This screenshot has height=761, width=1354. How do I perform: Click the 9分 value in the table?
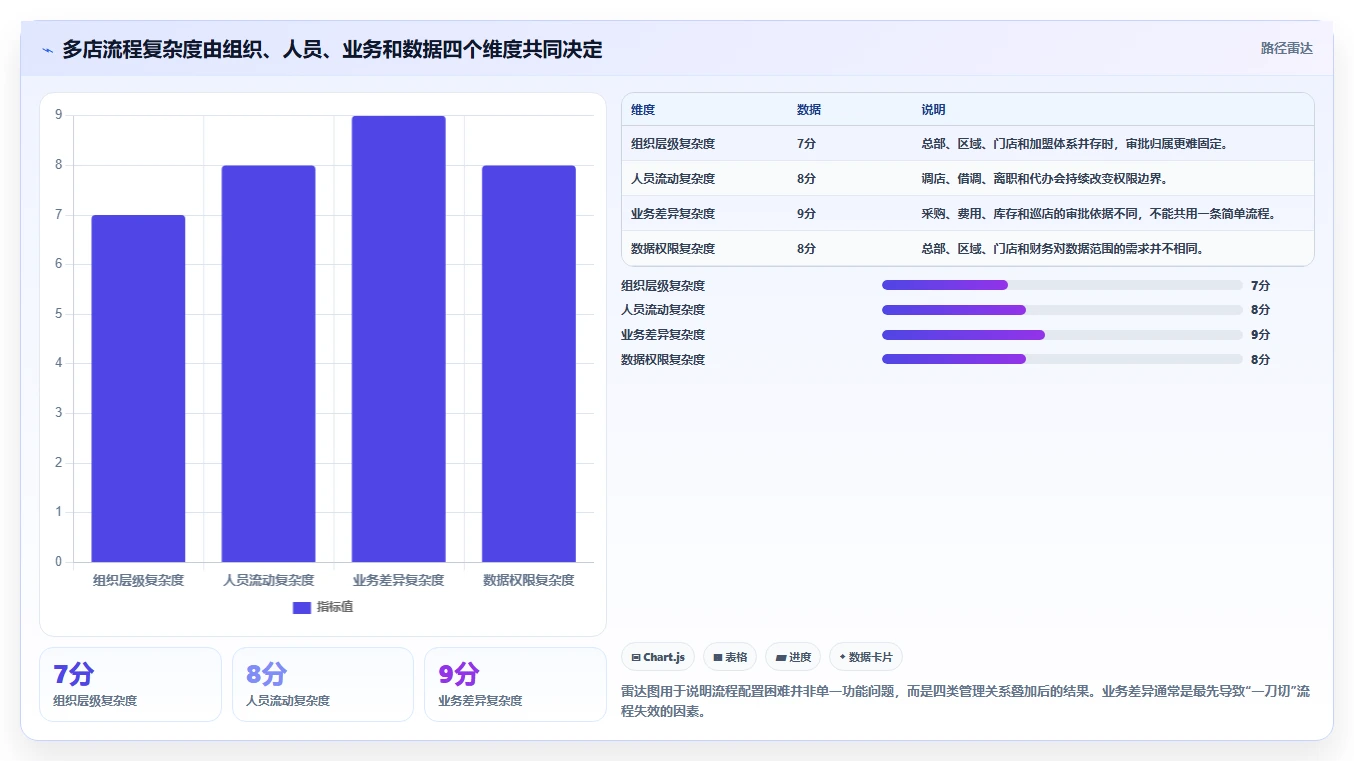(x=806, y=214)
